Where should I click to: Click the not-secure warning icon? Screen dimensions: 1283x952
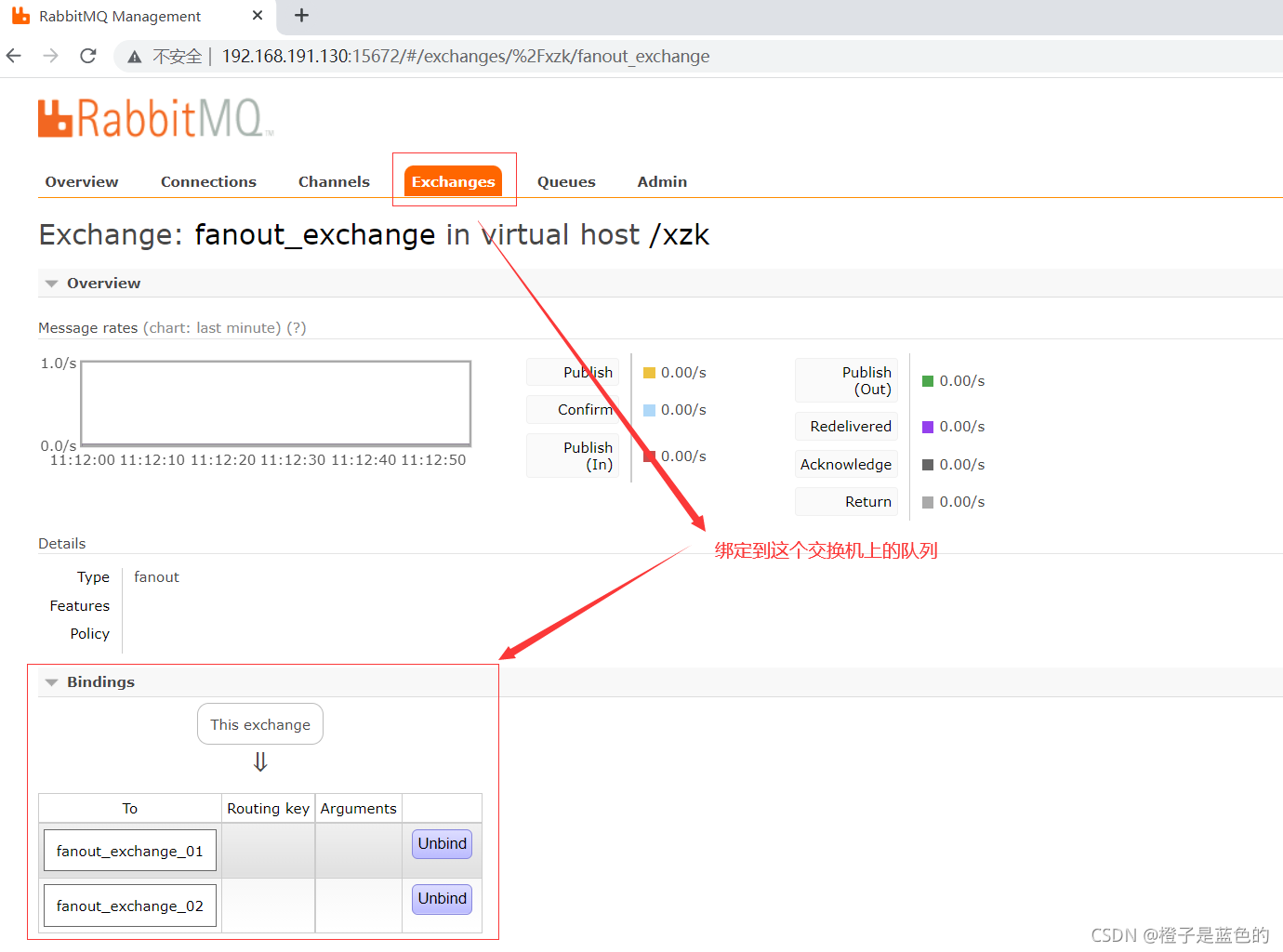(135, 57)
